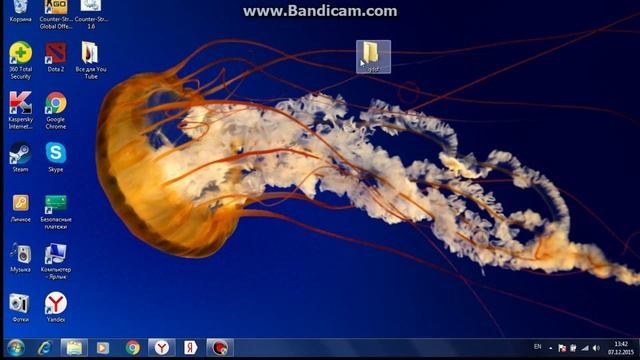Select the Google Chrome desktop shortcut
Viewport: 640px width, 360px height.
56,110
